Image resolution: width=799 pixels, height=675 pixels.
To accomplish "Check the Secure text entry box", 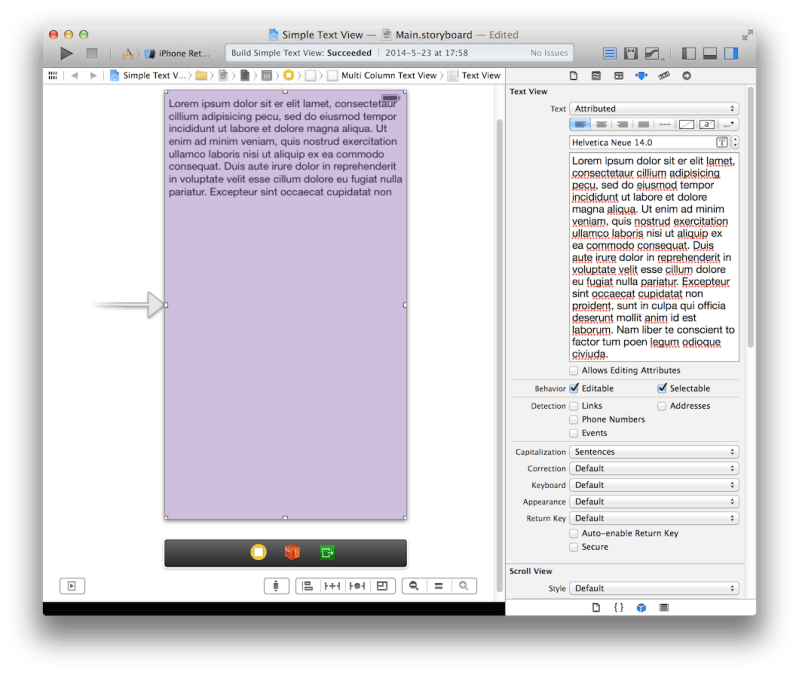I will click(574, 547).
